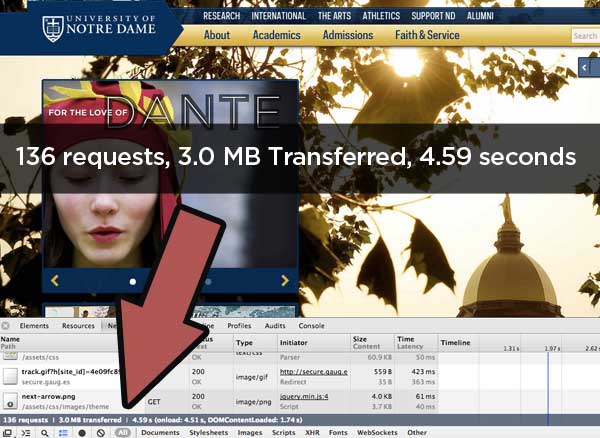Screen dimensions: 600x438
Task: Click the Timeline column header
Action: [455, 343]
